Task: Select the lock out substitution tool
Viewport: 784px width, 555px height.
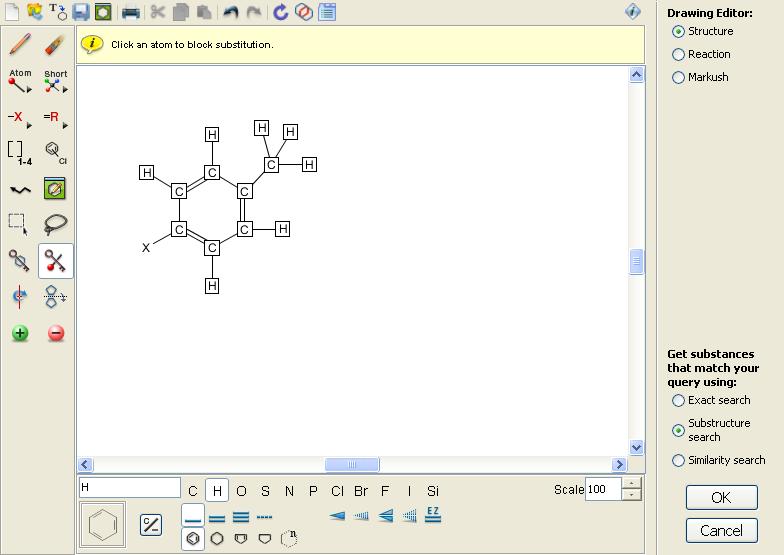Action: click(x=56, y=261)
